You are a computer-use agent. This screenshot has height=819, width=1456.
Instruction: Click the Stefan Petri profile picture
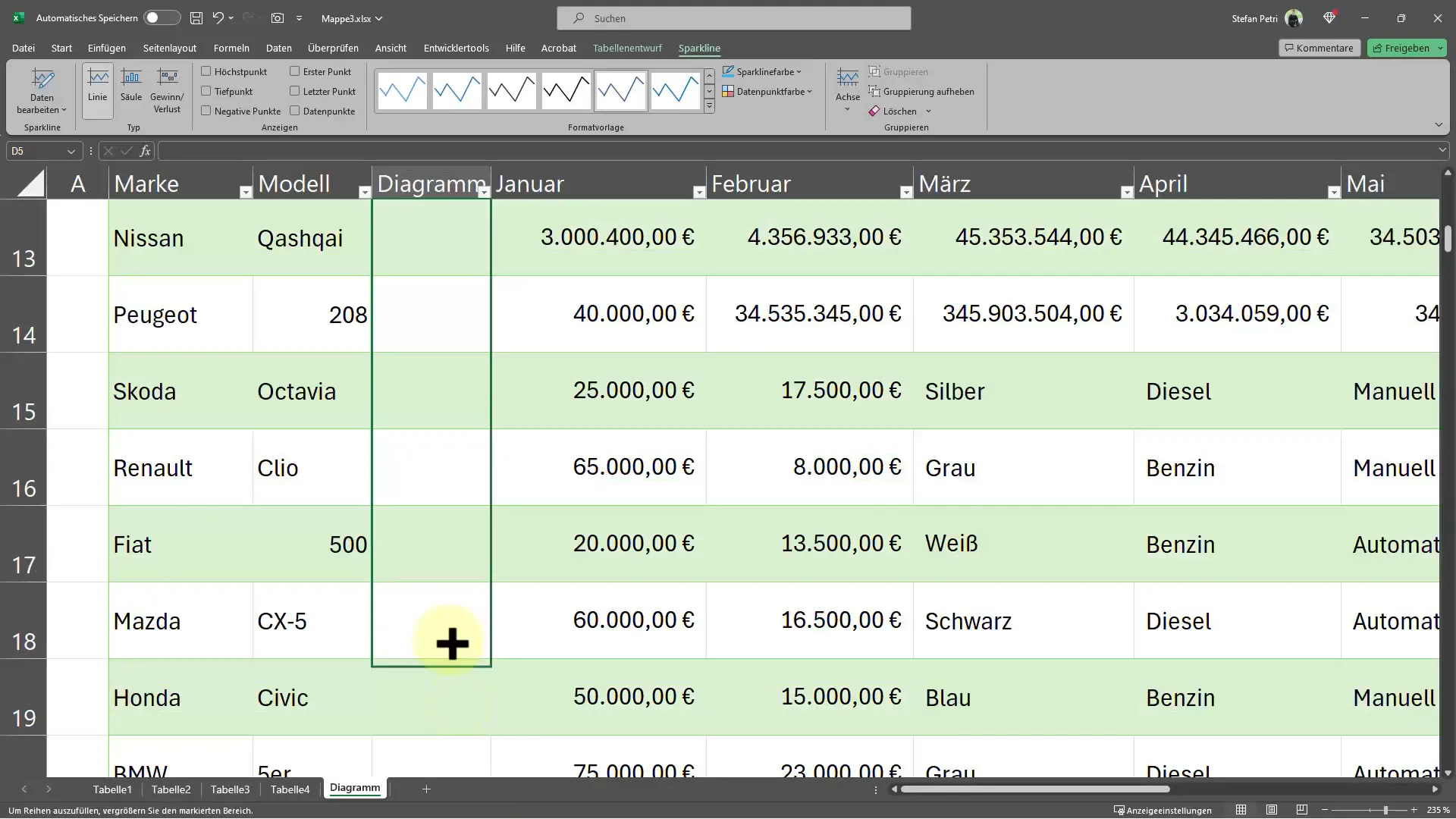click(x=1294, y=18)
